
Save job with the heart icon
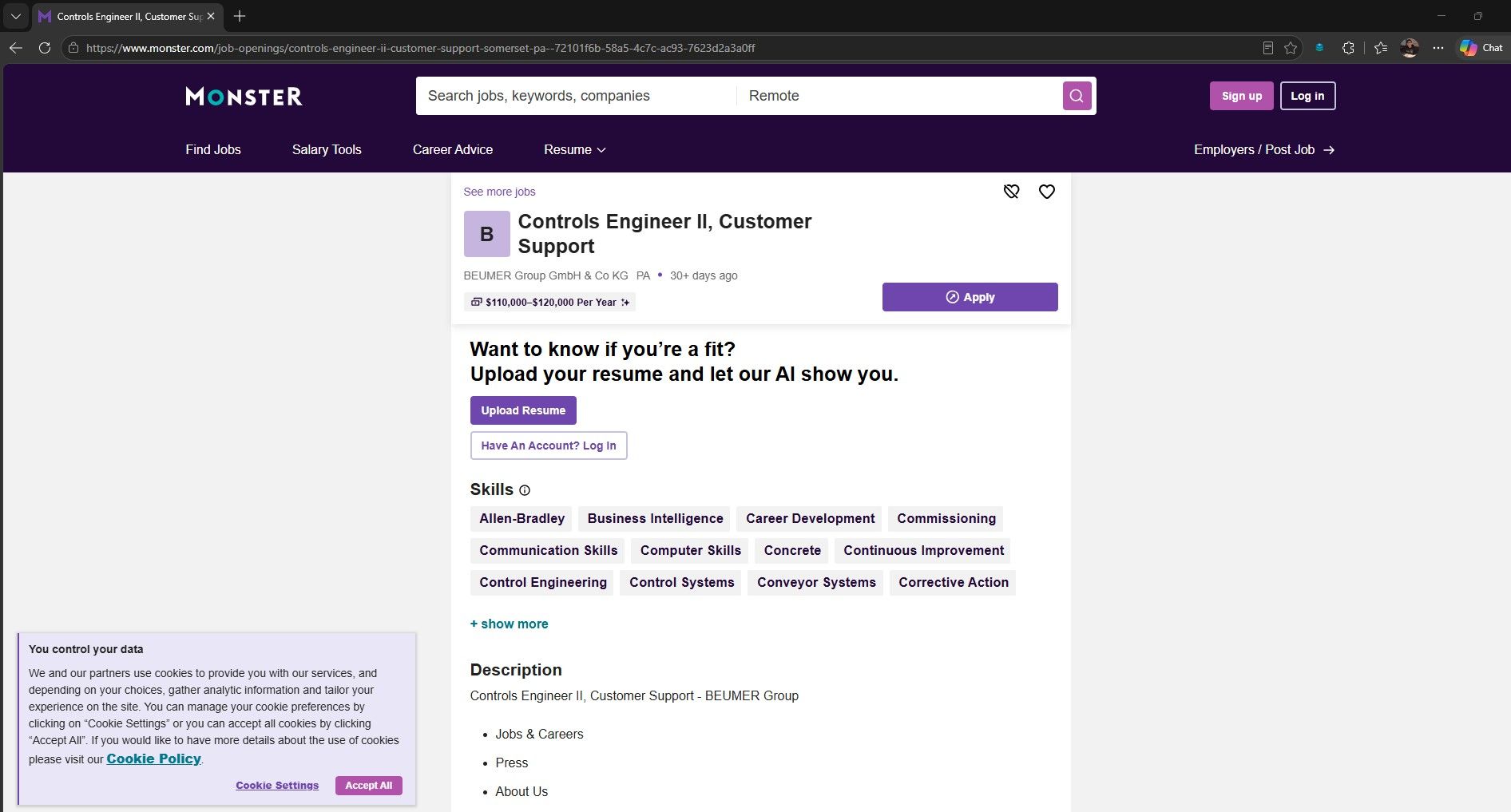click(1046, 192)
